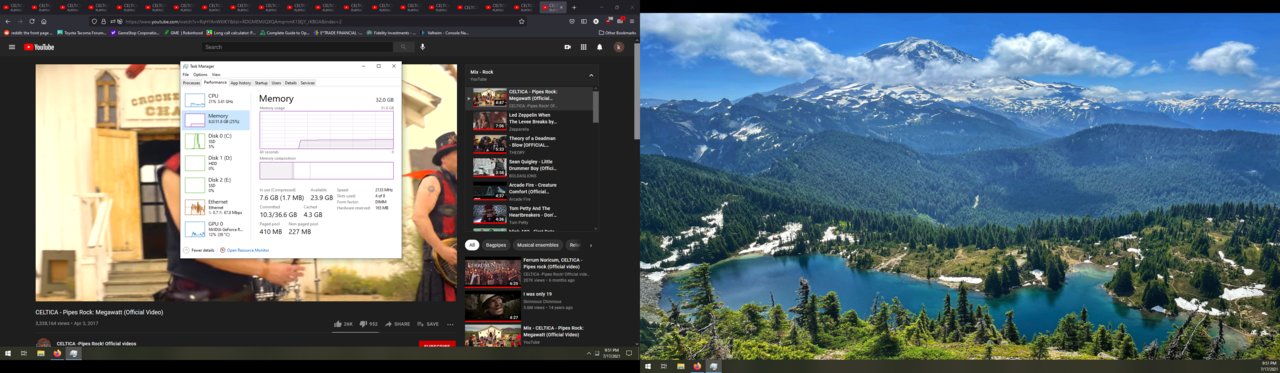Collapse the Mix - Rock playlist panel

coord(591,75)
